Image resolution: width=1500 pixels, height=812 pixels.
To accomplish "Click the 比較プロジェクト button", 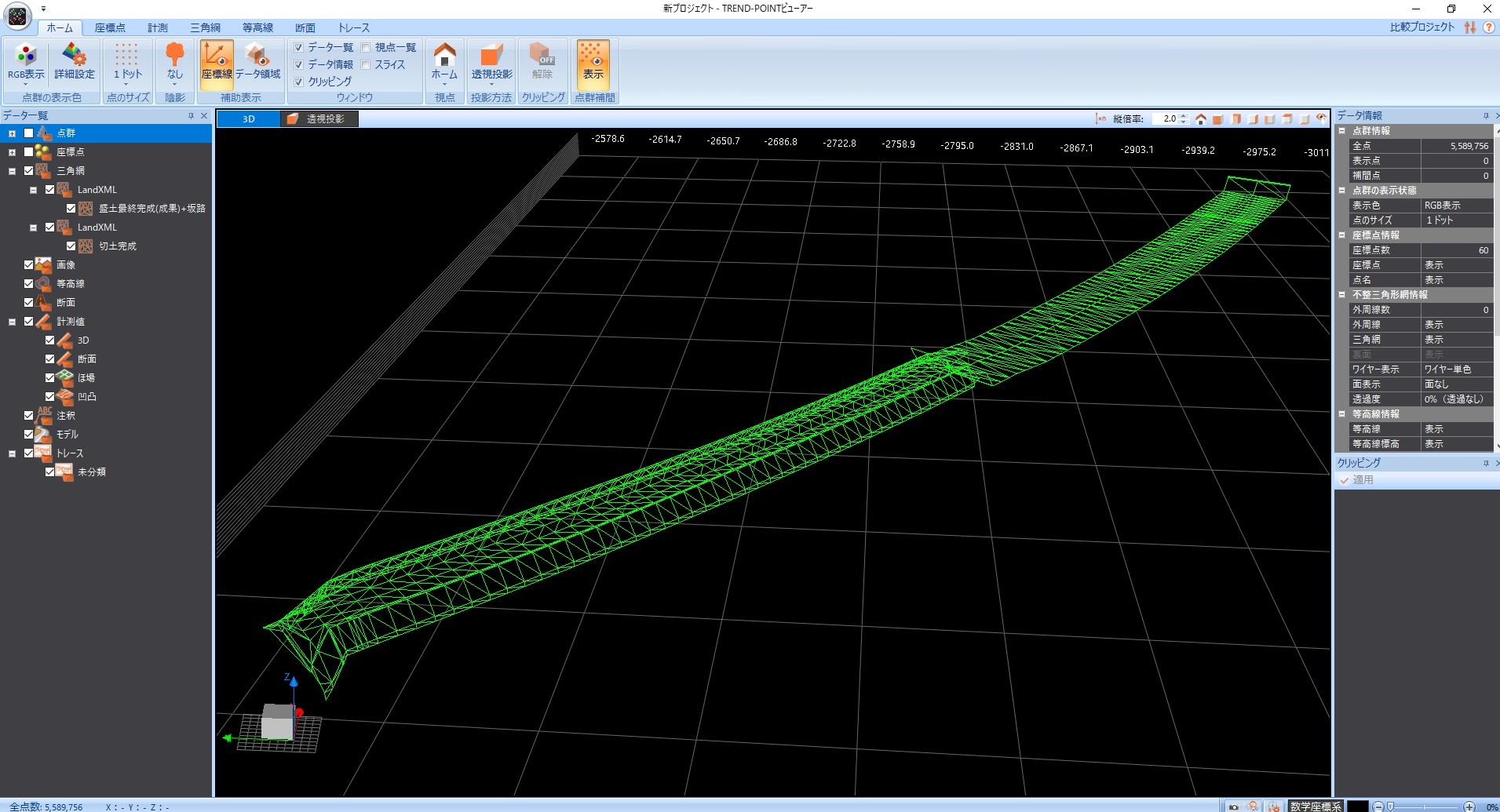I will [1422, 26].
